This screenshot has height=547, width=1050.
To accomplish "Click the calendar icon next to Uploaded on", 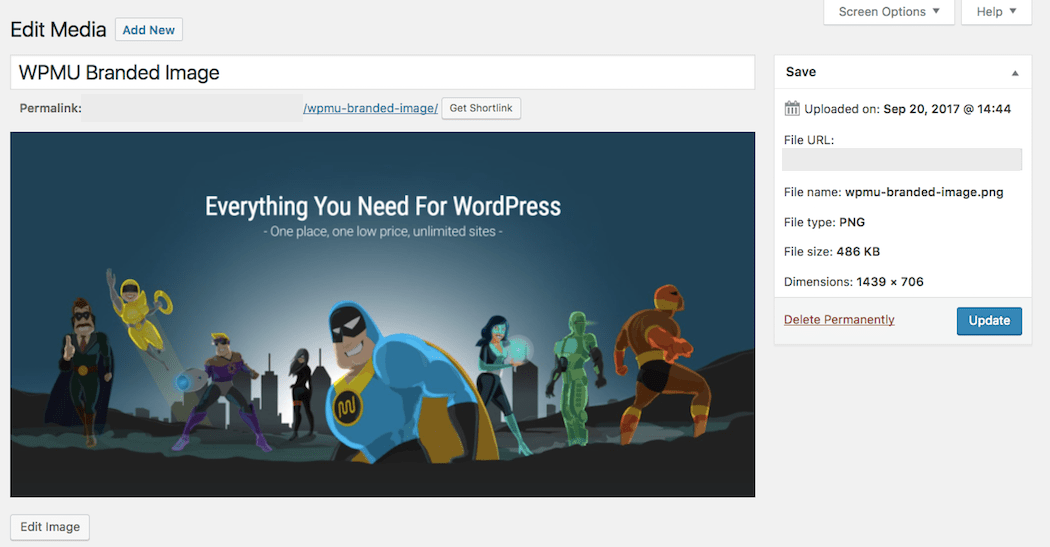I will coord(792,108).
